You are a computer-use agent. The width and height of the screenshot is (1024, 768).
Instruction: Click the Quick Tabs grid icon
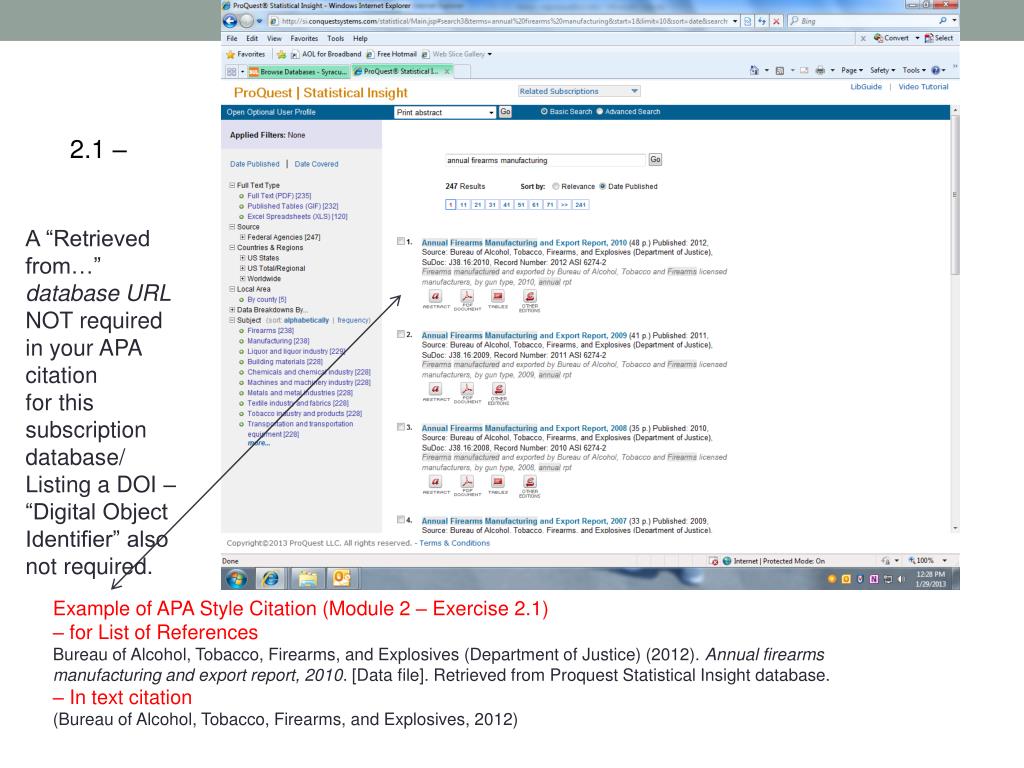[x=231, y=71]
